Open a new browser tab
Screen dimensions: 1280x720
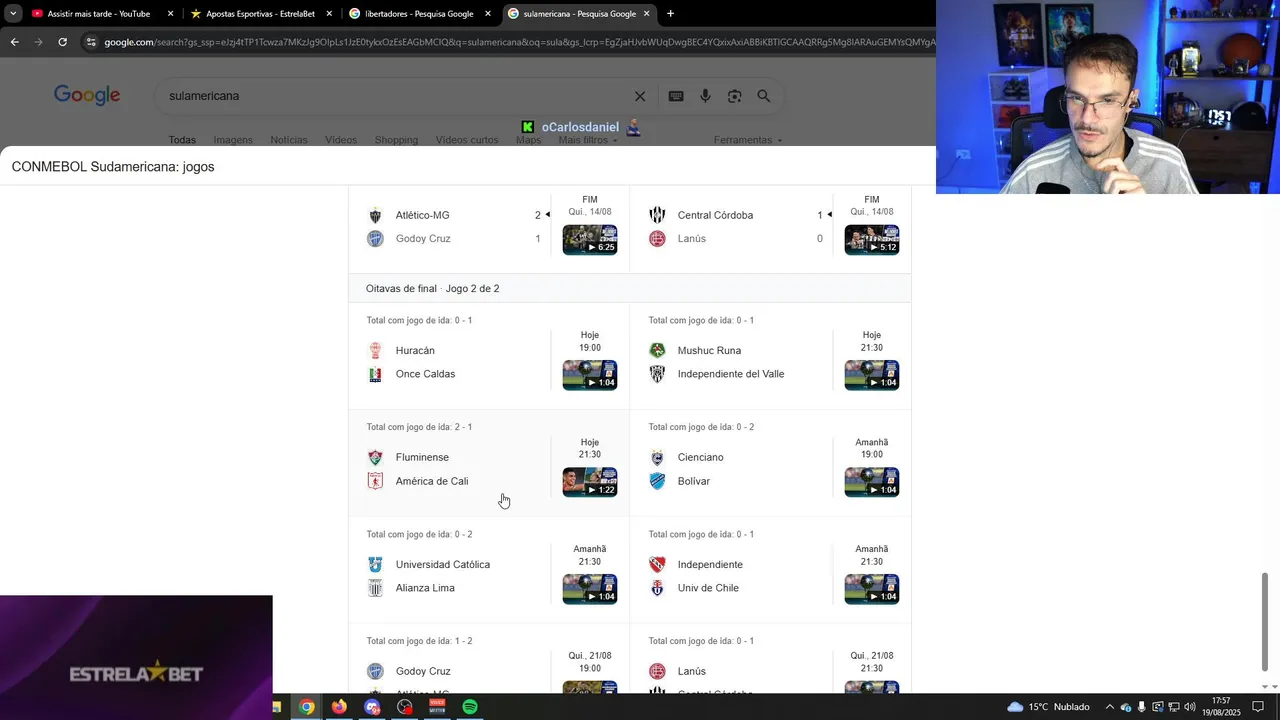click(670, 14)
